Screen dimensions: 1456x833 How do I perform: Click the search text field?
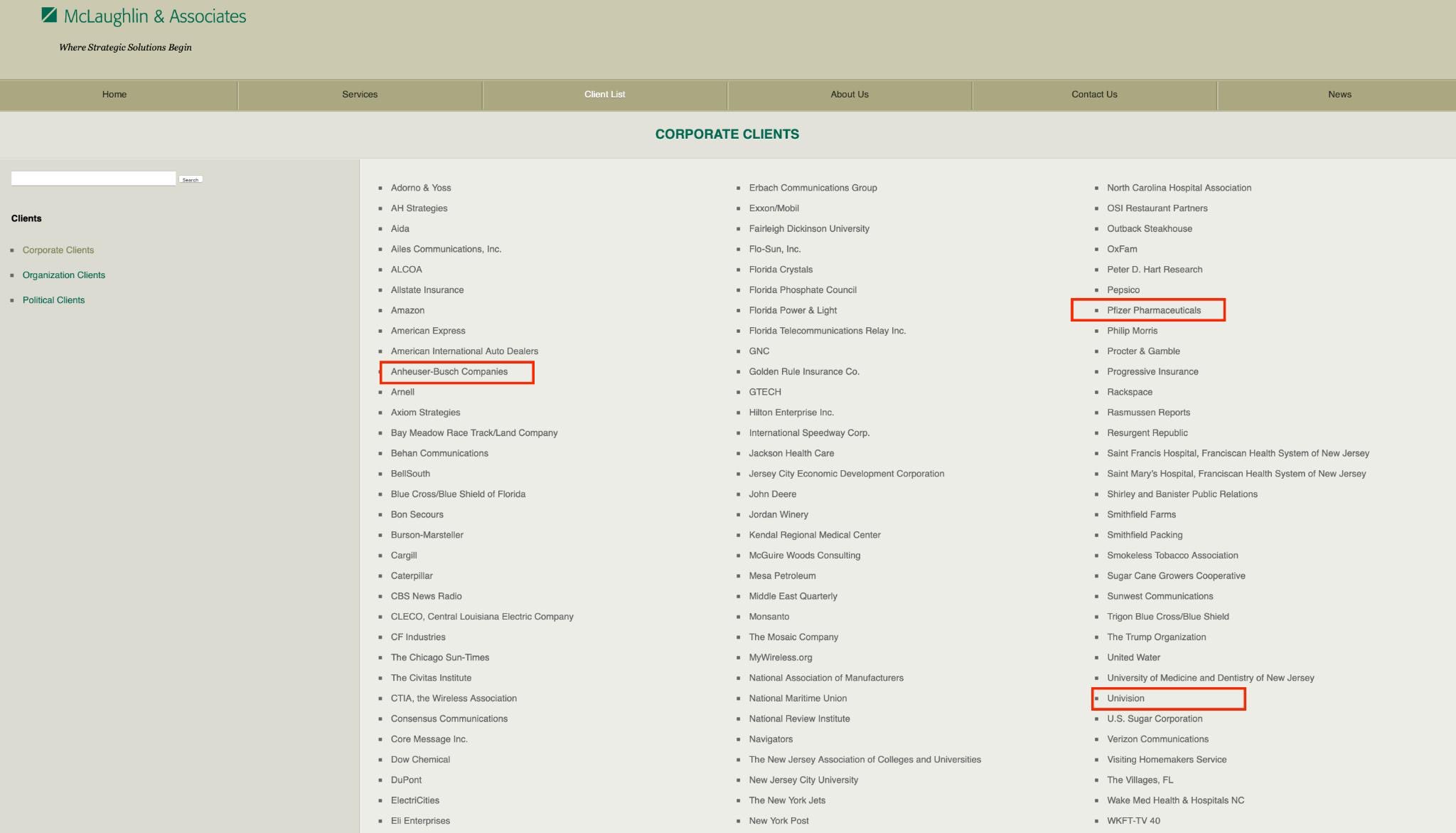pyautogui.click(x=93, y=179)
